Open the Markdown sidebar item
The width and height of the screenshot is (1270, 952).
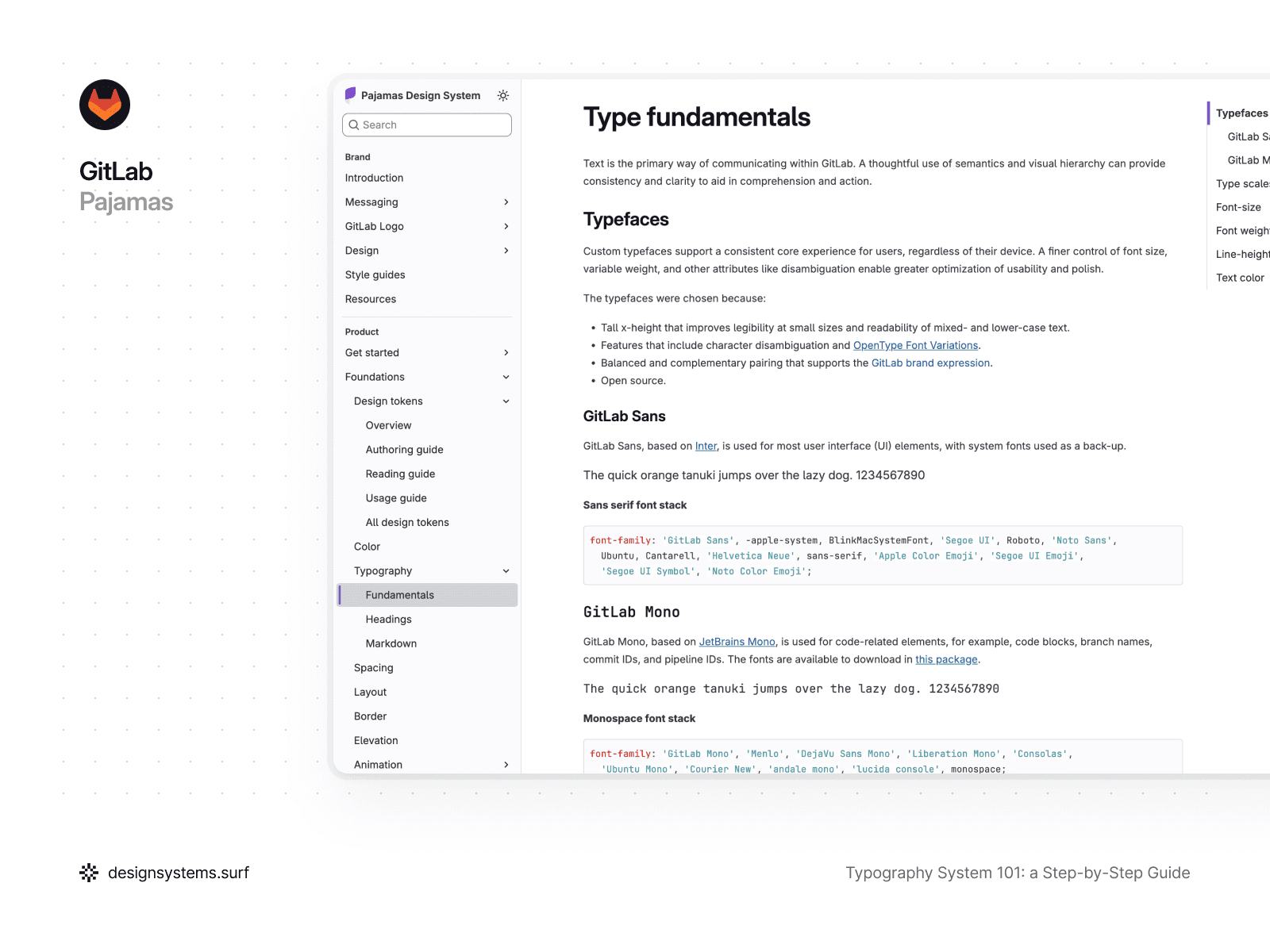tap(391, 643)
